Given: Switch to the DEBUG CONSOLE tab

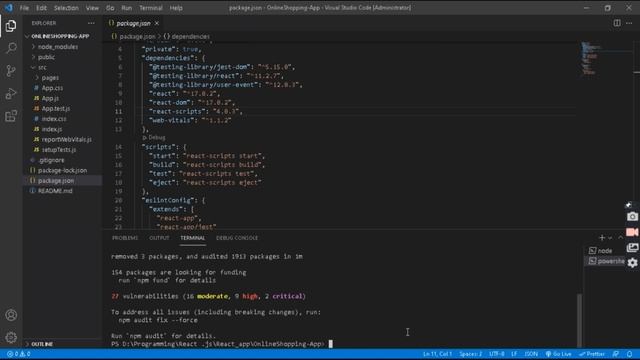Looking at the screenshot, I should (237, 238).
